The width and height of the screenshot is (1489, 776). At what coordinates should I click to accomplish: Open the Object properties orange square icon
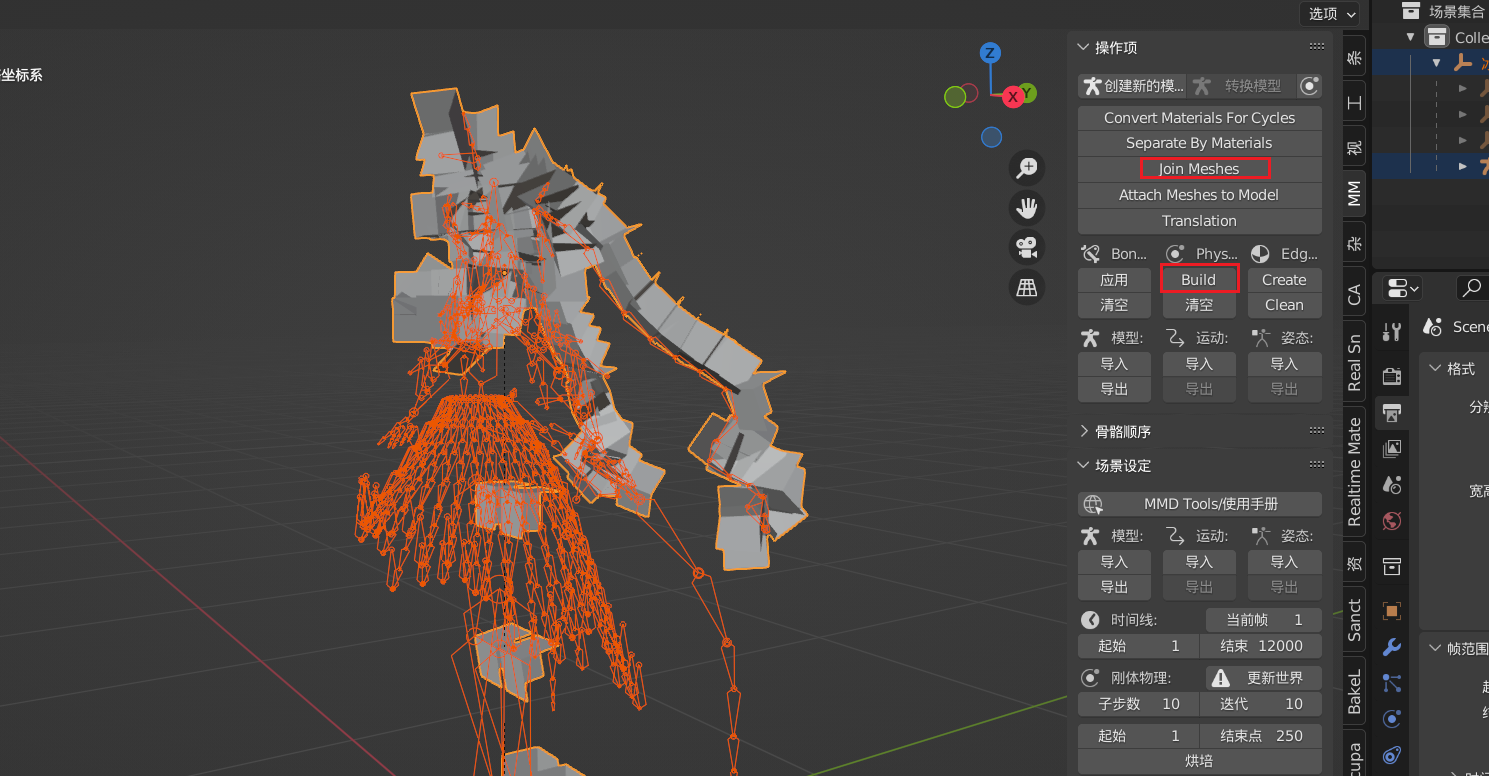[x=1391, y=610]
